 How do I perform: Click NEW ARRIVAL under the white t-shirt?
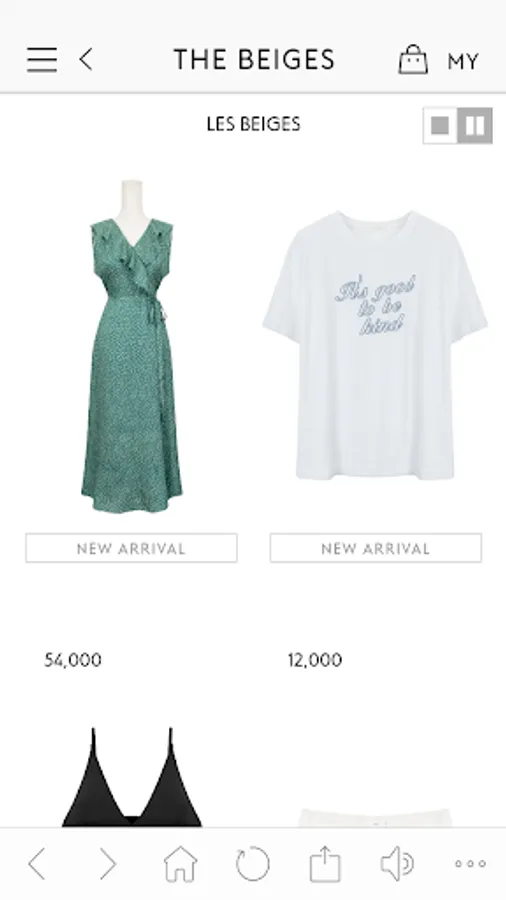pos(376,548)
